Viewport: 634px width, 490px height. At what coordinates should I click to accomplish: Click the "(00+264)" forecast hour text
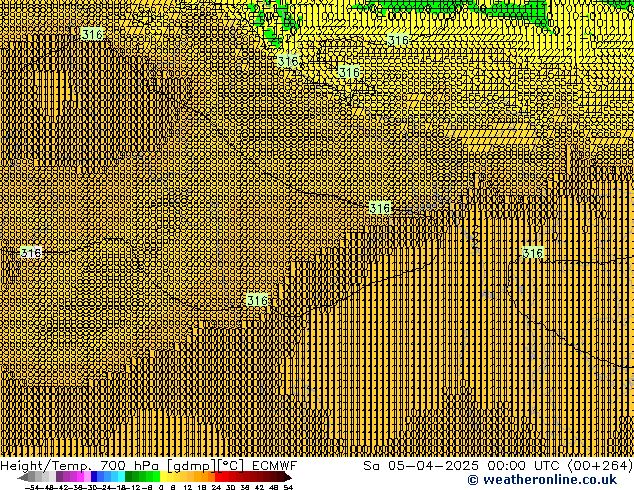600,466
